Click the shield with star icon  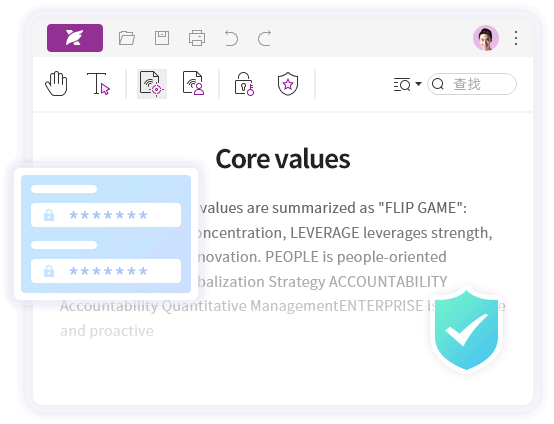(288, 84)
